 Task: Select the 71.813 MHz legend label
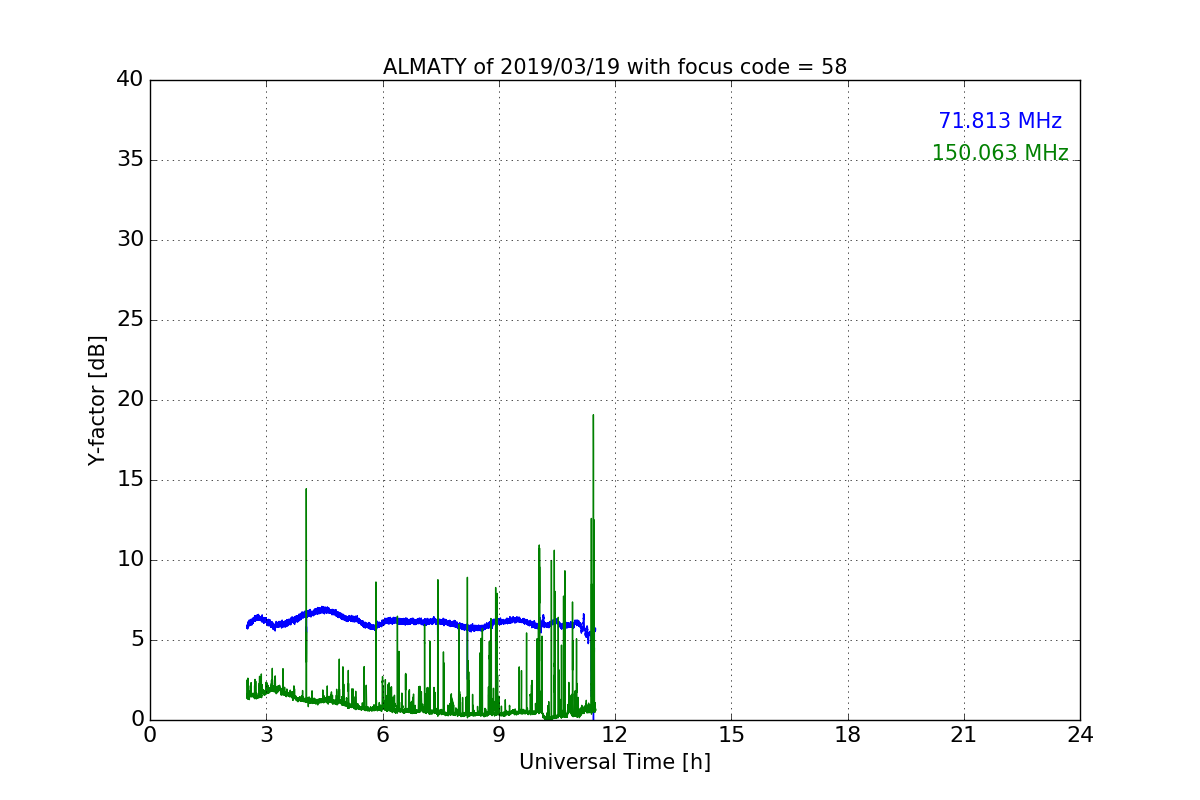click(1000, 121)
